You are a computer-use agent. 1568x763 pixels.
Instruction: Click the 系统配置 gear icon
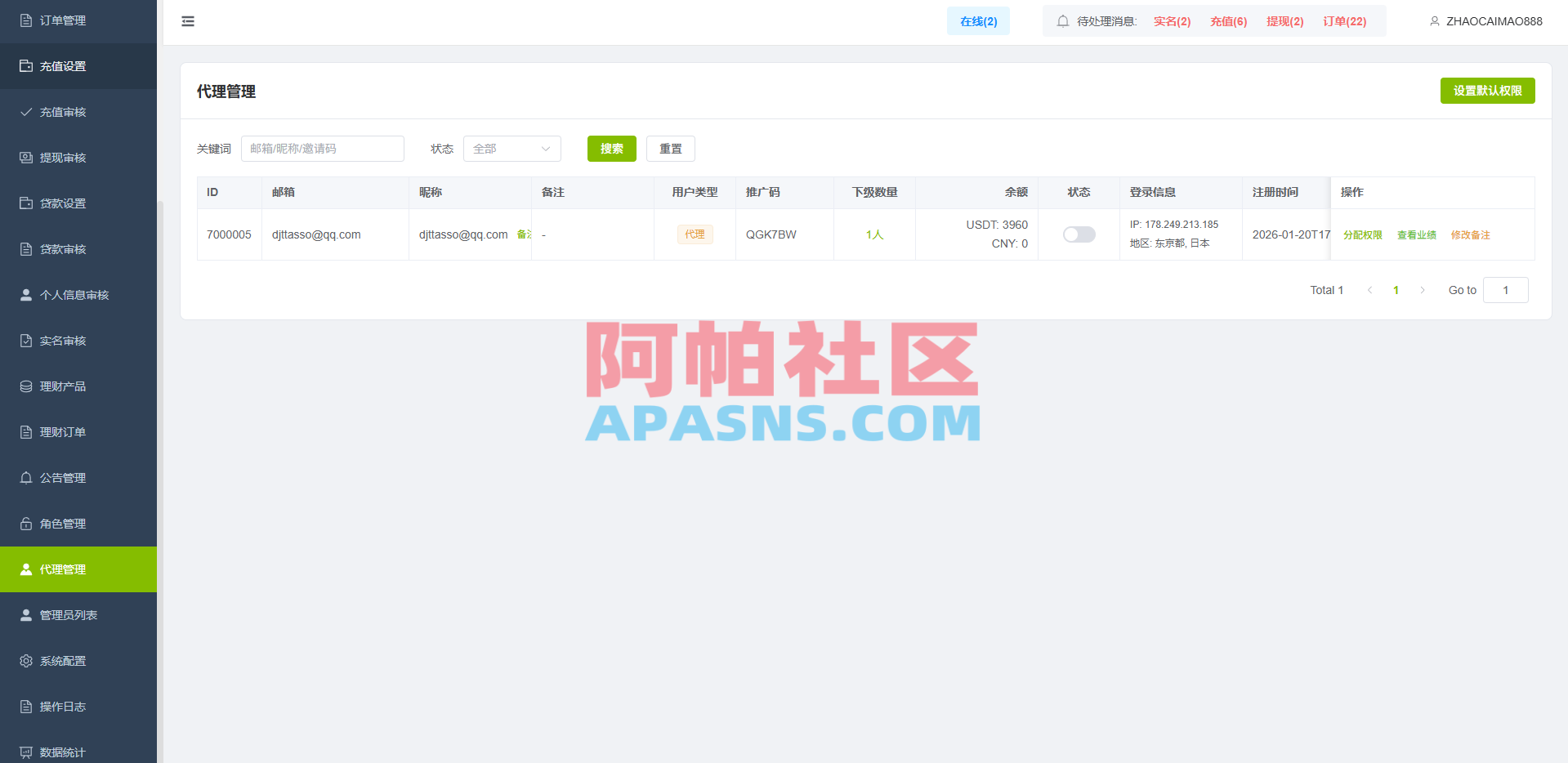point(26,661)
